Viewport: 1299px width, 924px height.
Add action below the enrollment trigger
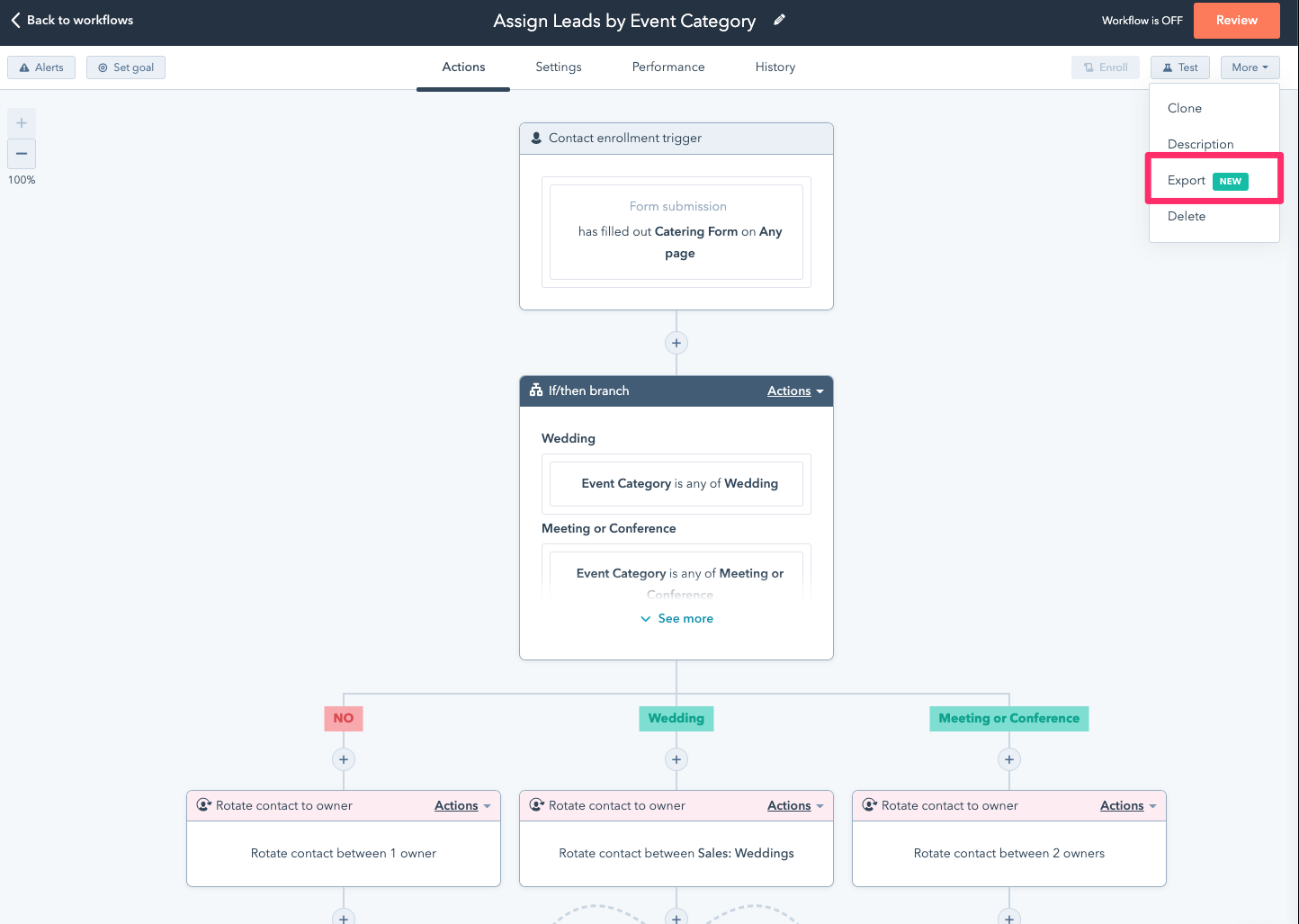(x=676, y=343)
